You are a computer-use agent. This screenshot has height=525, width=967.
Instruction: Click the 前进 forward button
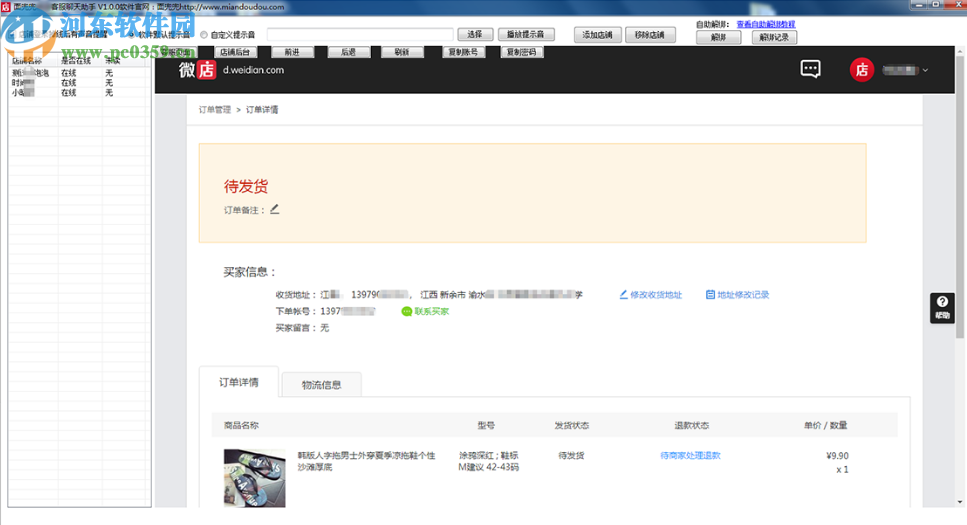click(292, 52)
